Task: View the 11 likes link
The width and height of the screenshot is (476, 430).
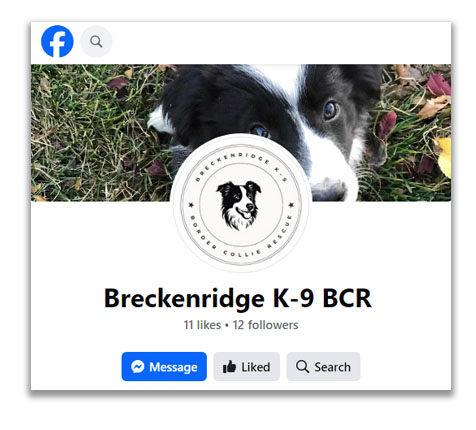Action: (202, 325)
